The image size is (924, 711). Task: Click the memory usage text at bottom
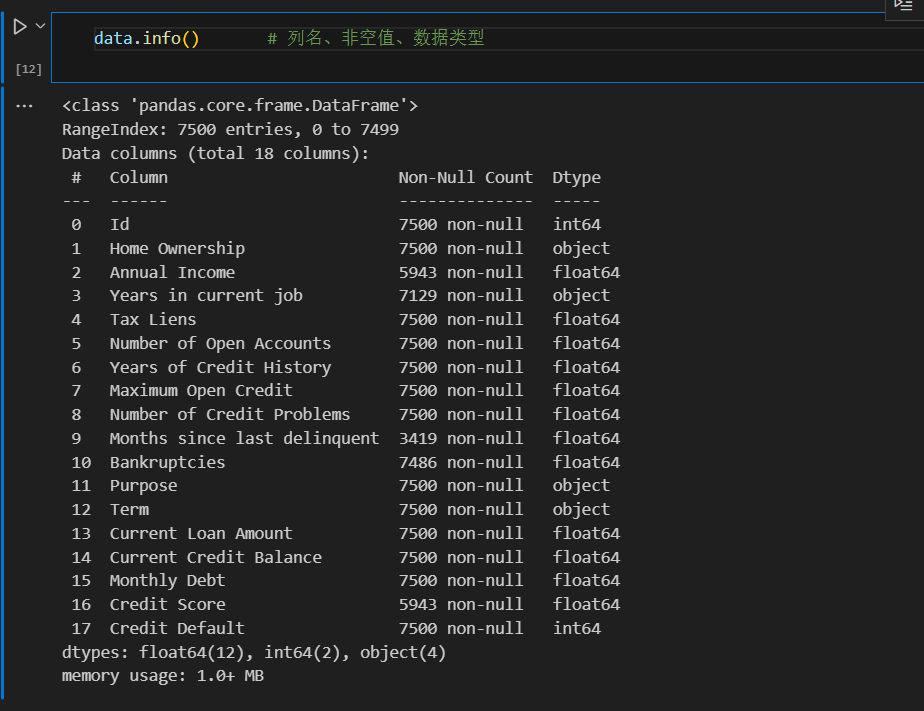163,675
